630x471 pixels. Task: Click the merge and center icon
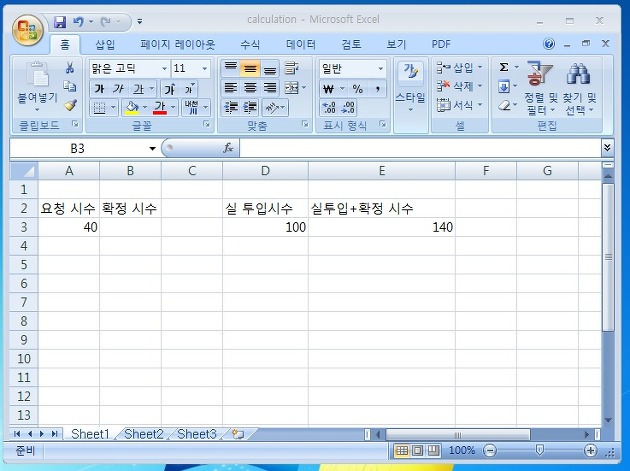pos(291,88)
